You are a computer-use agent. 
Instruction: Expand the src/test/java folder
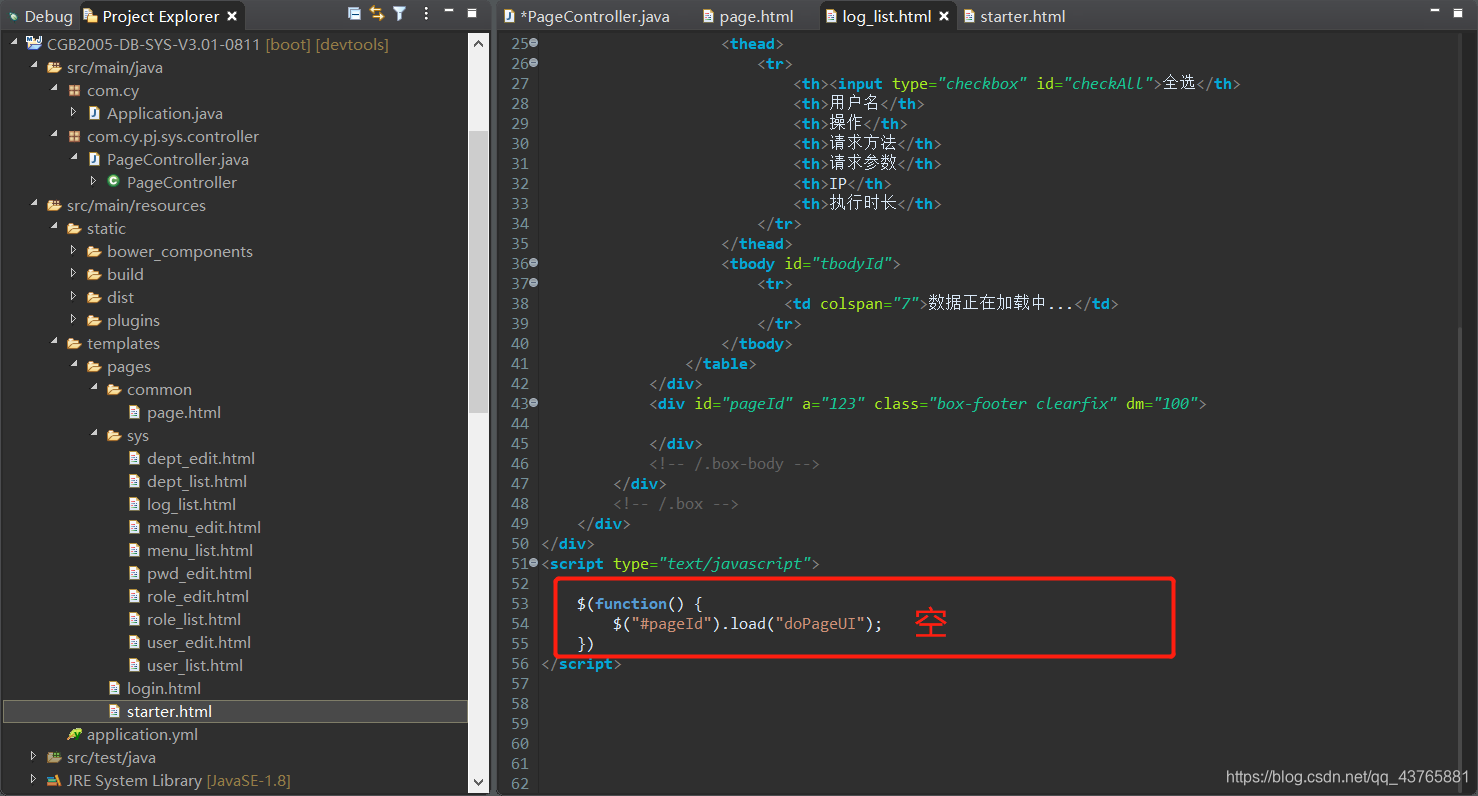[x=33, y=757]
